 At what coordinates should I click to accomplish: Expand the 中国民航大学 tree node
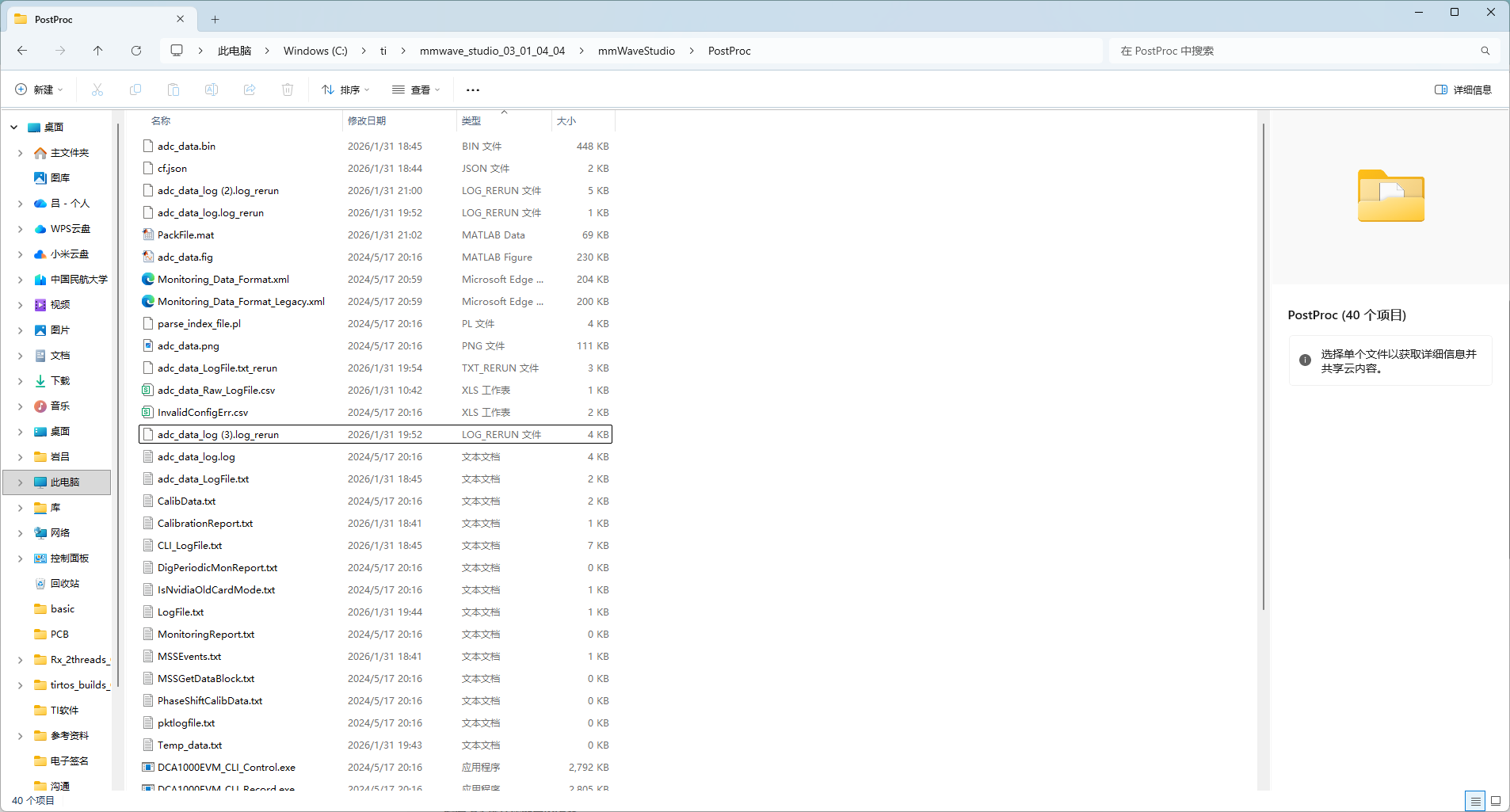[21, 280]
